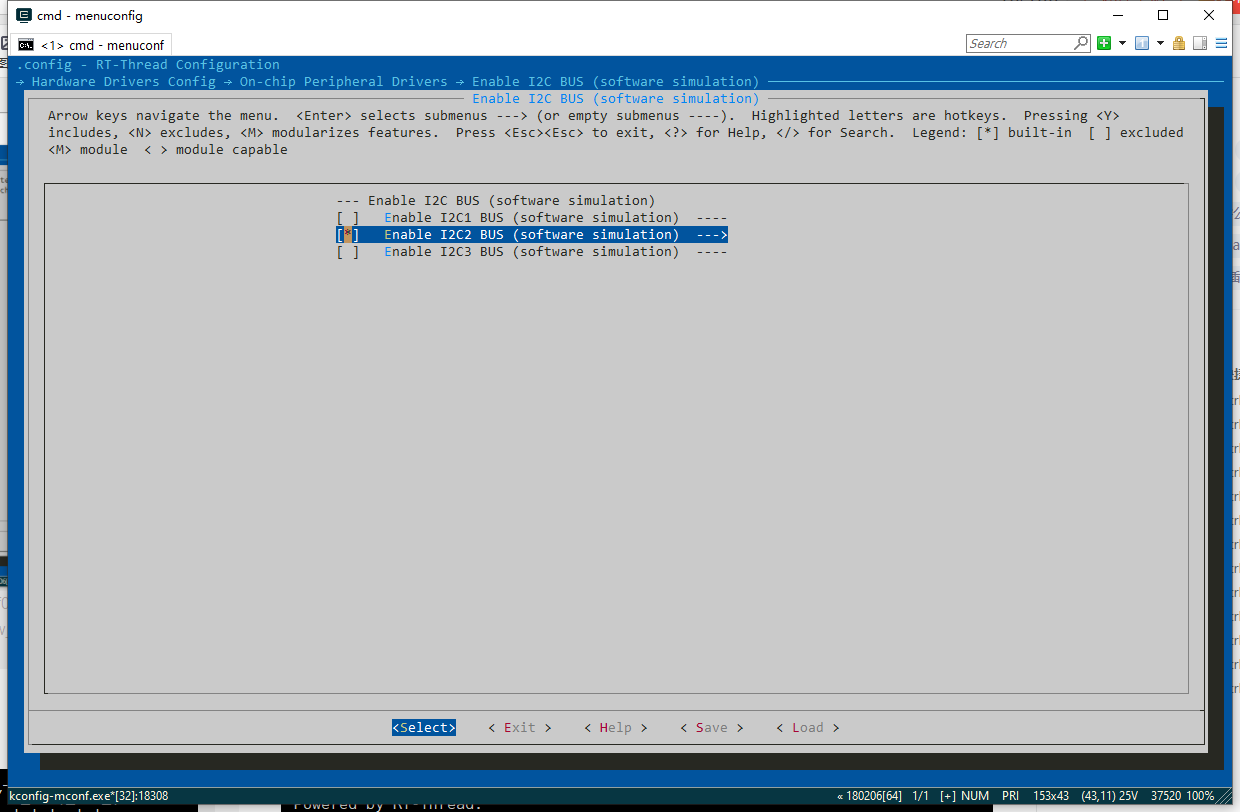
Task: Click the « 180206[64] version status
Action: coord(869,796)
